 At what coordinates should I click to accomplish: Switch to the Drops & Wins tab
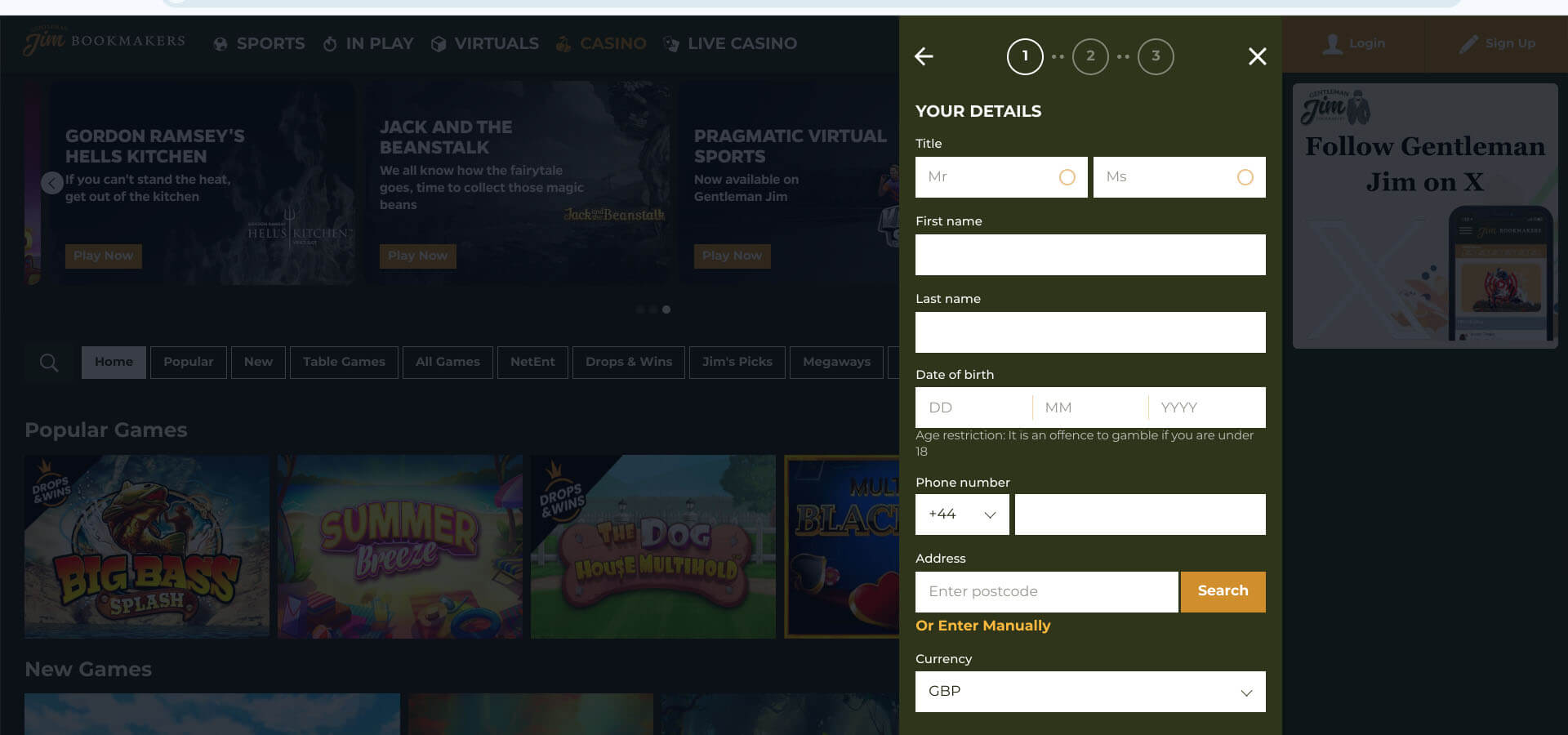629,363
